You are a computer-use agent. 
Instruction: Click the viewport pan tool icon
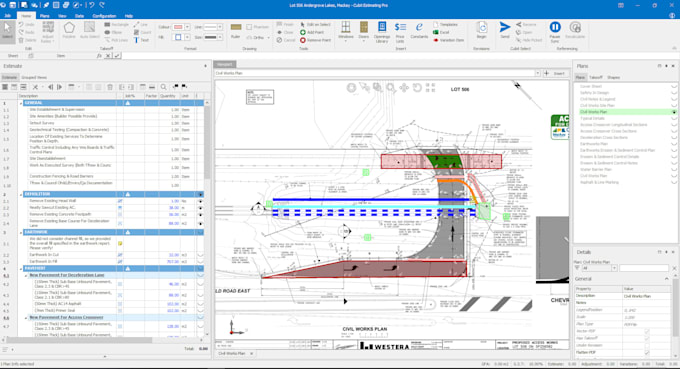tap(404, 88)
